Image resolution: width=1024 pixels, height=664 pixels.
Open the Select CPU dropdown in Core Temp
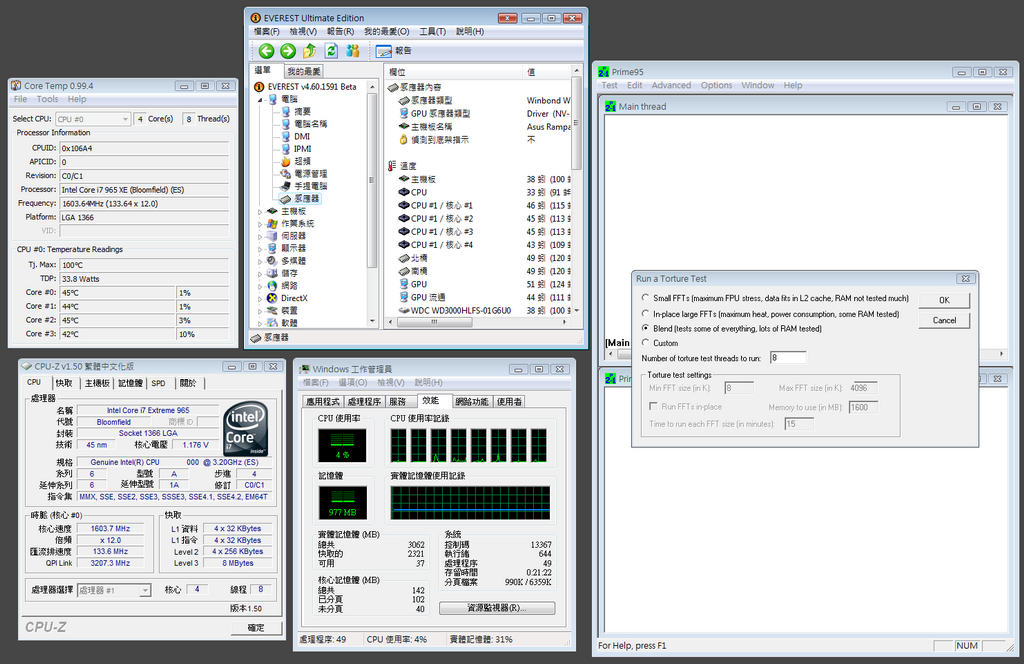coord(93,119)
